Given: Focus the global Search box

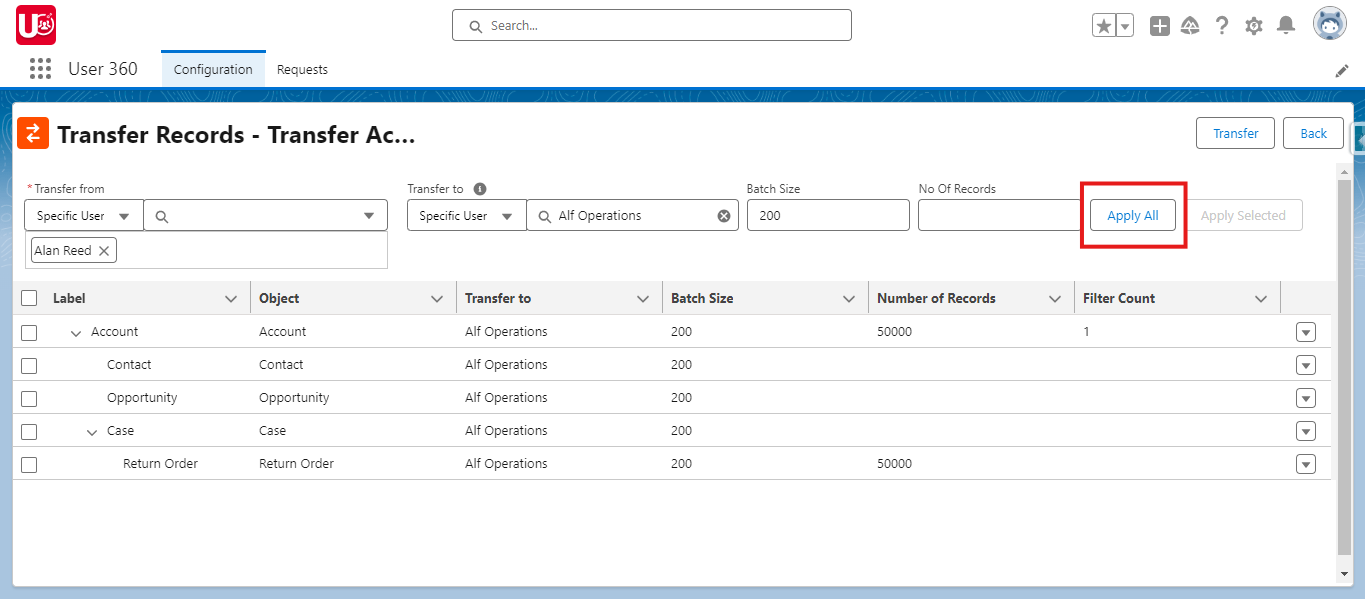Looking at the screenshot, I should click(652, 25).
